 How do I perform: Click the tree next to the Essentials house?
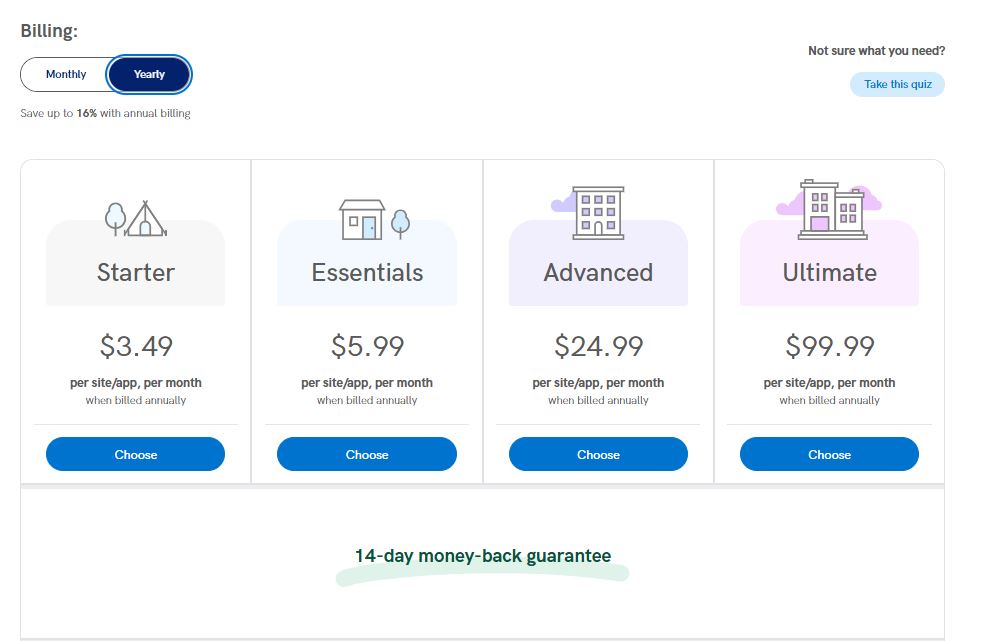tap(400, 222)
